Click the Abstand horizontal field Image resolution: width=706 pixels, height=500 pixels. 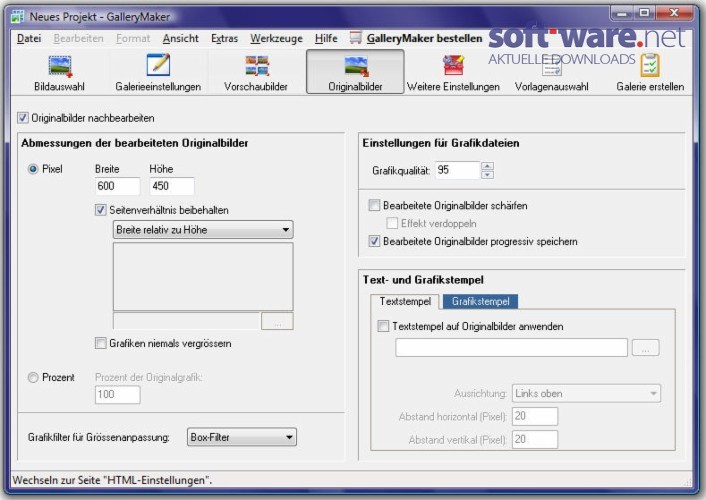point(535,416)
